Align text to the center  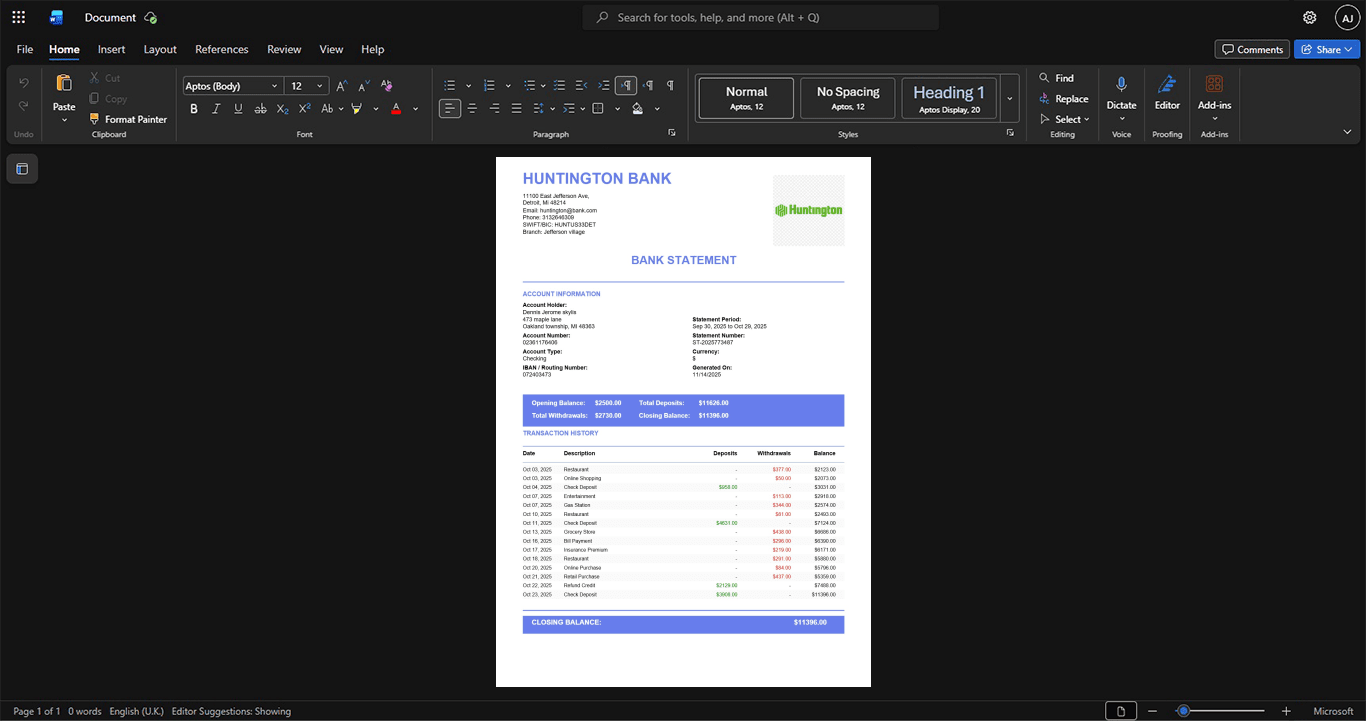[472, 108]
